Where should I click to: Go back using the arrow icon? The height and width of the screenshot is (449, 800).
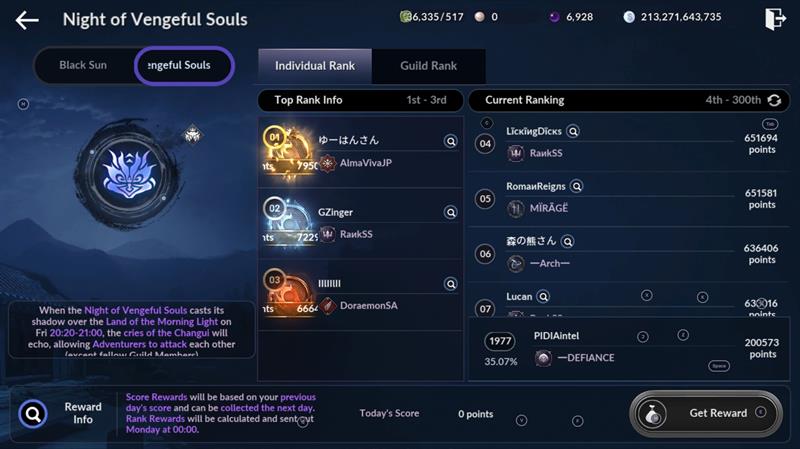point(27,20)
